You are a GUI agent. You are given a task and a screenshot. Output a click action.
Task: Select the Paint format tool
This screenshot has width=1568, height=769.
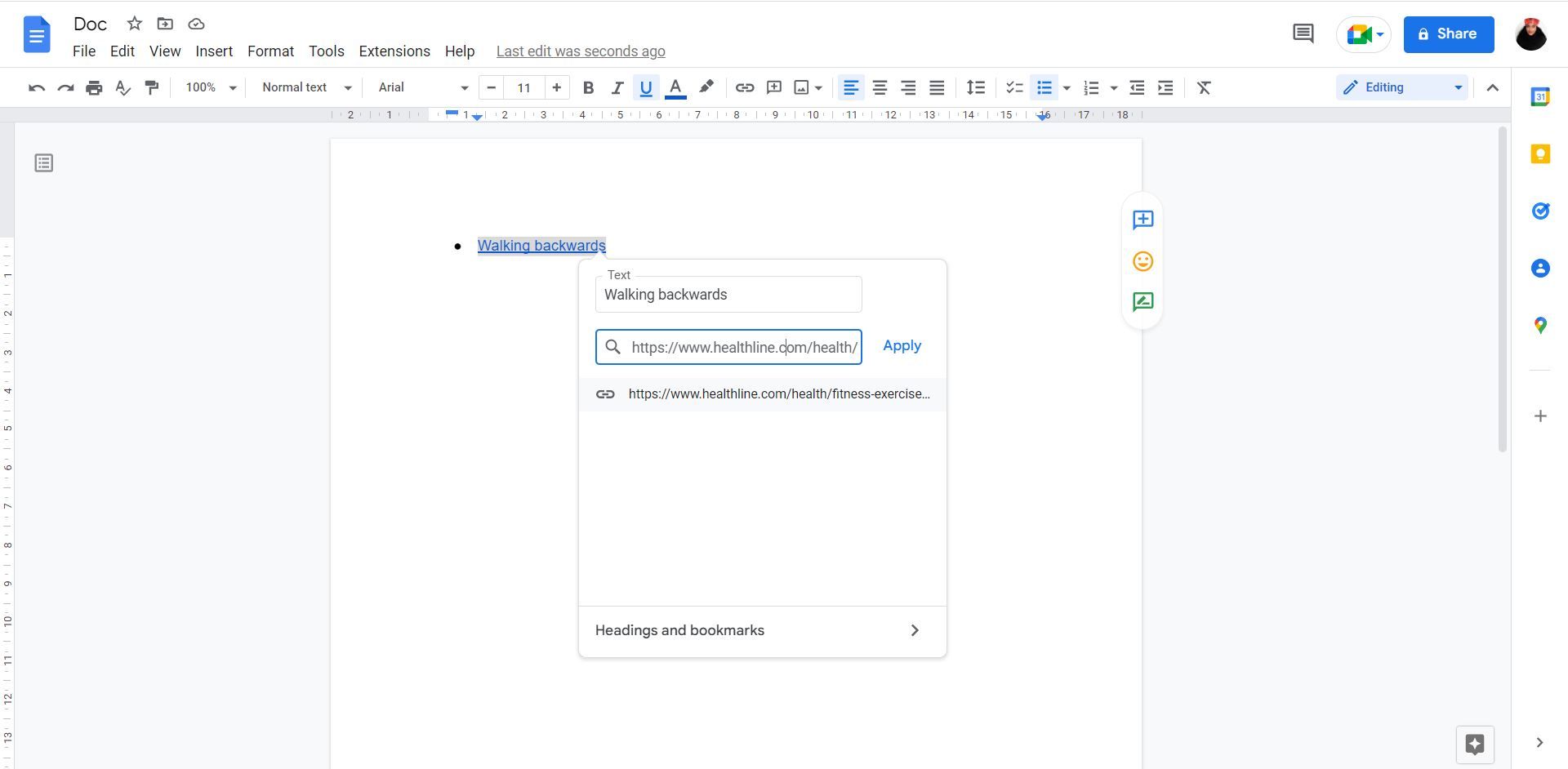[151, 87]
